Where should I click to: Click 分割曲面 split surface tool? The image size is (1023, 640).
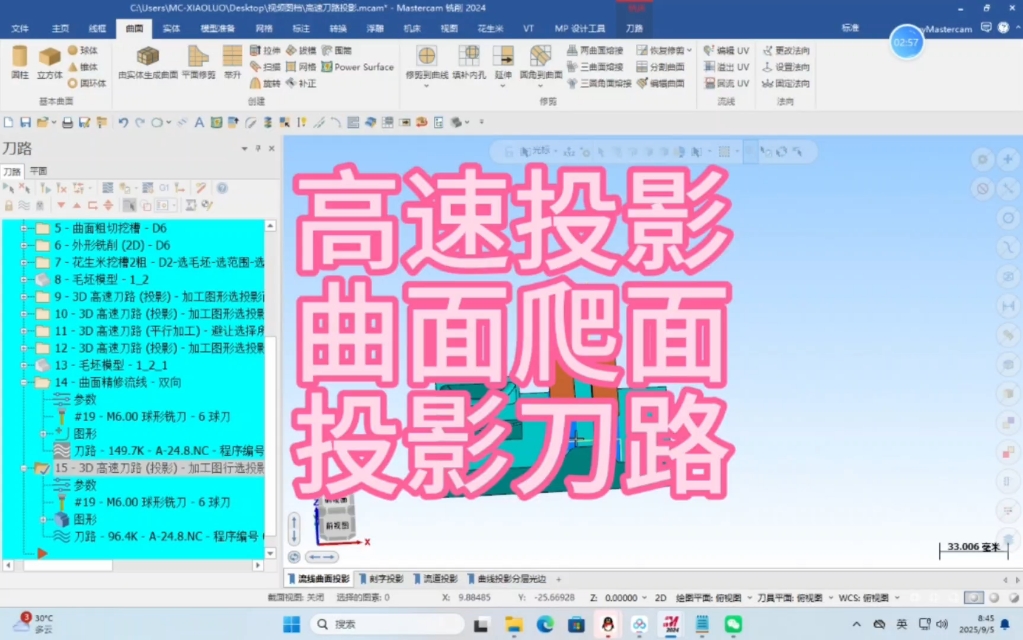click(x=660, y=67)
